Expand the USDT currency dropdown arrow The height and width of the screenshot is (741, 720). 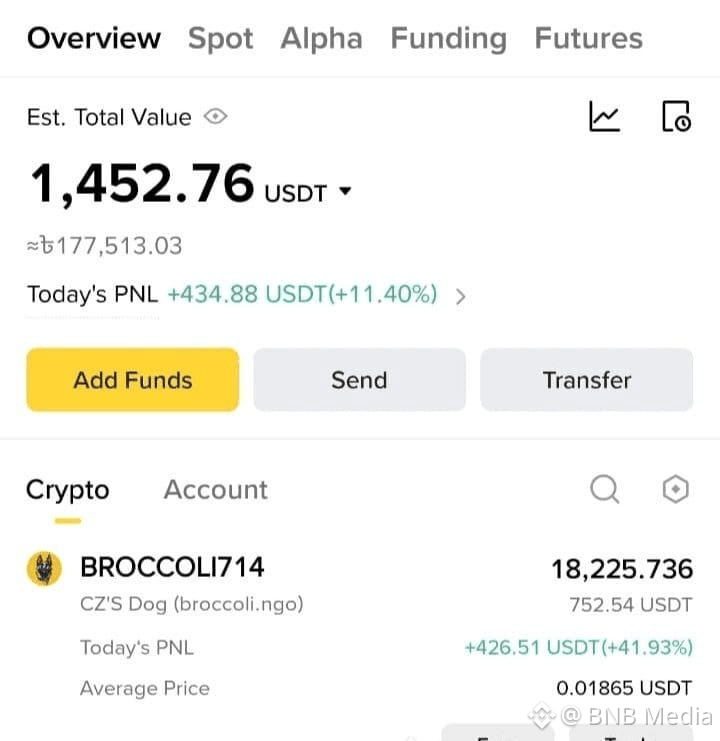[x=345, y=191]
